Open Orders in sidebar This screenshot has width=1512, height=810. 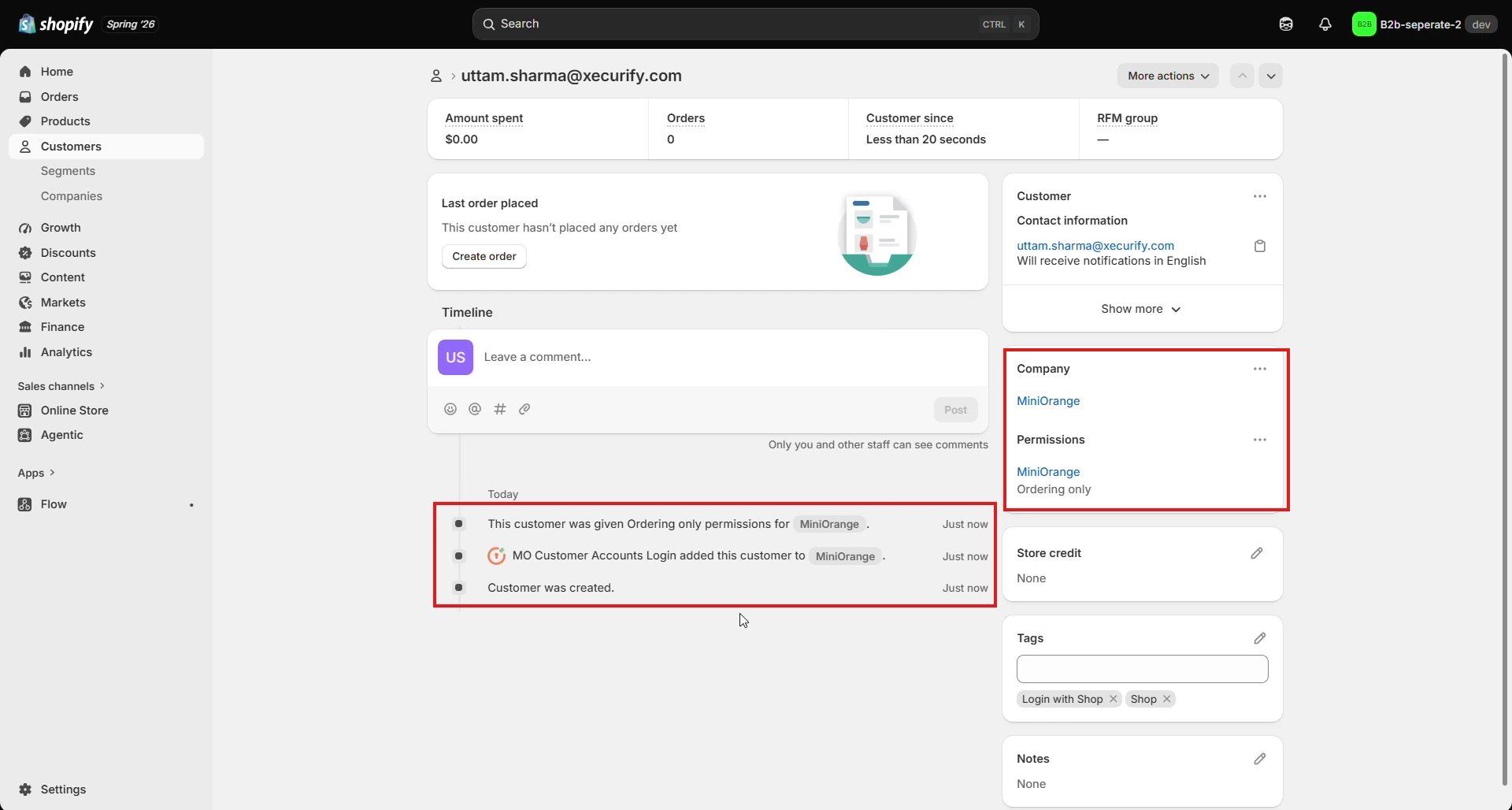click(x=106, y=97)
